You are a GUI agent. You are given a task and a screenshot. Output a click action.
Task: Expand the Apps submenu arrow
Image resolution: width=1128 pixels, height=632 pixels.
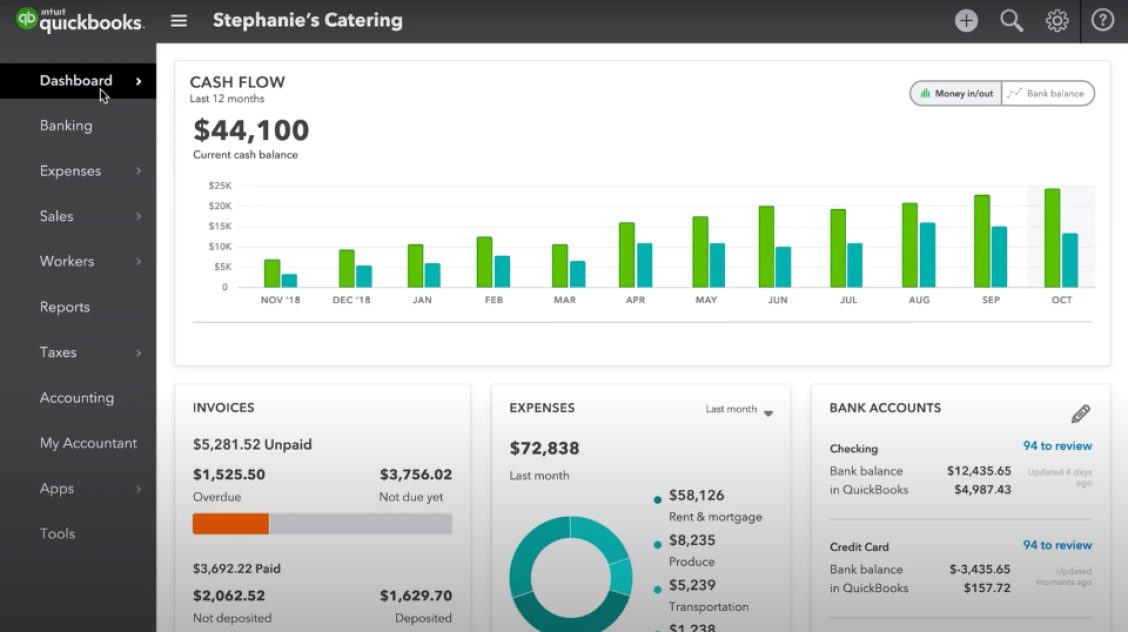(139, 489)
